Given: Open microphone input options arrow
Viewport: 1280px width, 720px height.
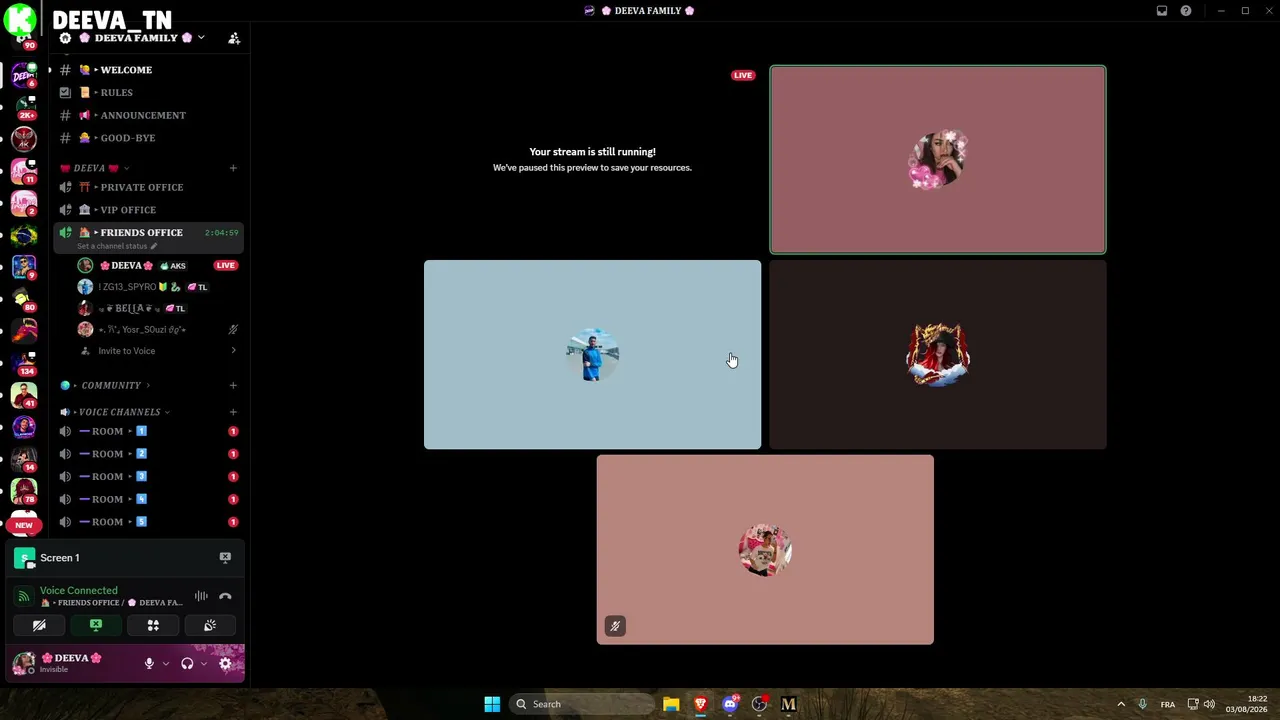Looking at the screenshot, I should 166,663.
